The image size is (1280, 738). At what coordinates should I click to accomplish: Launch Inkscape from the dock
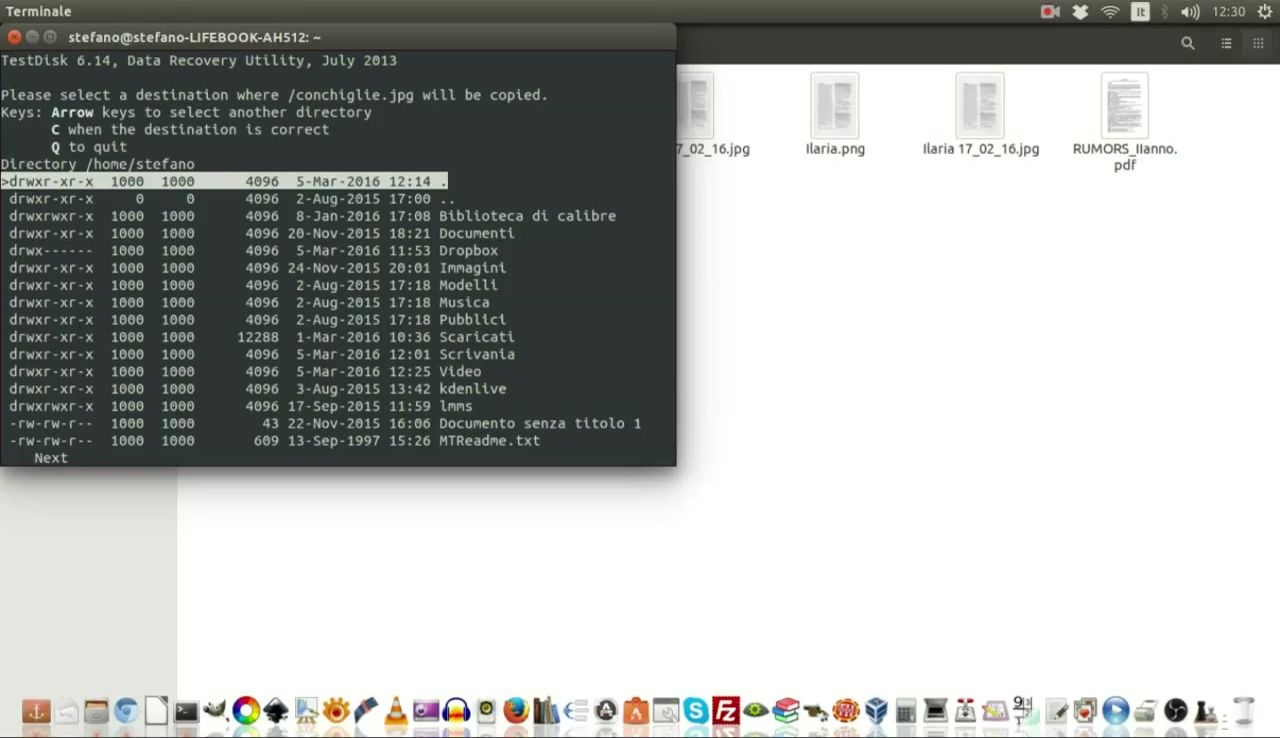click(x=276, y=711)
